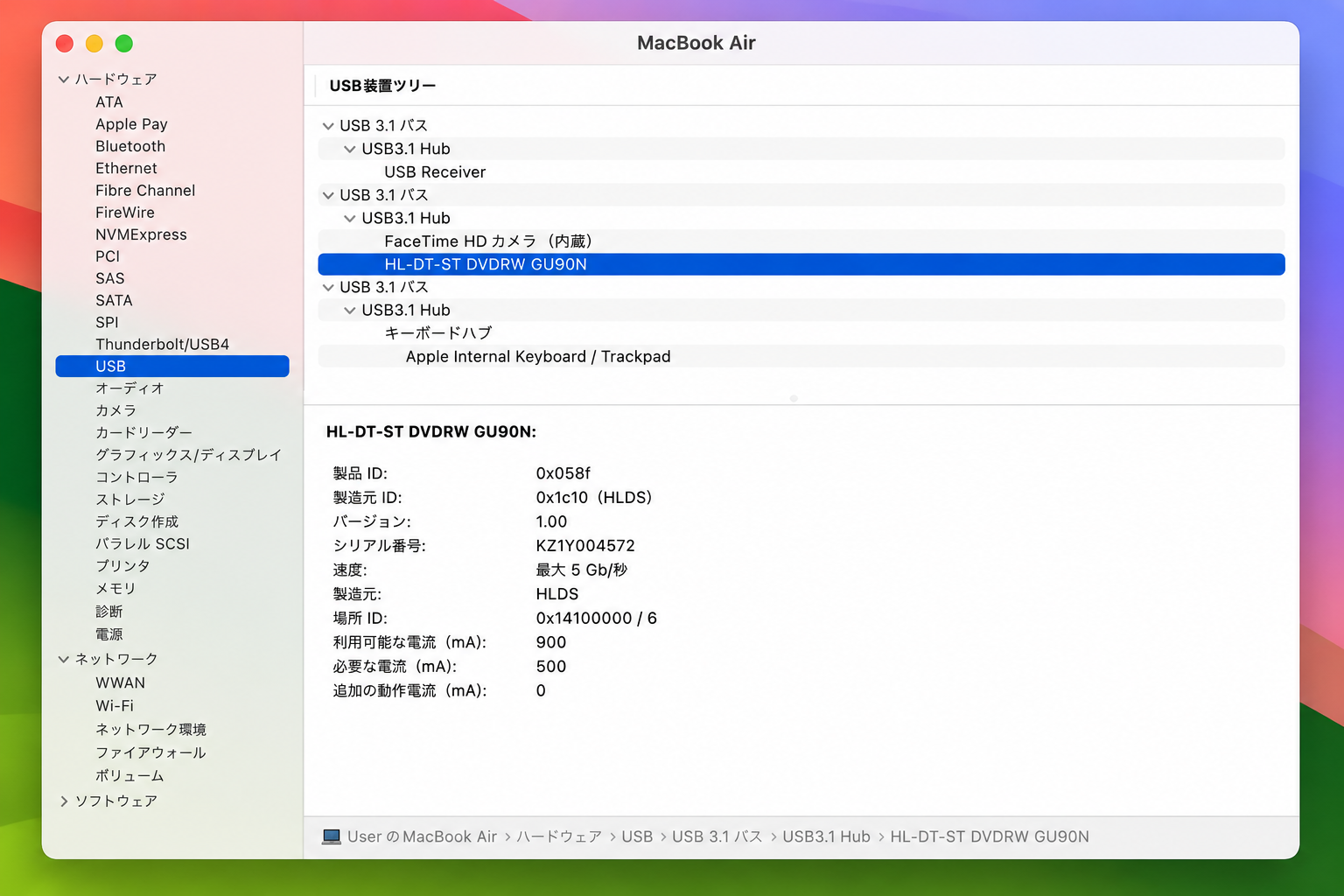1344x896 pixels.
Task: Select 電源 in the sidebar
Action: click(x=109, y=634)
